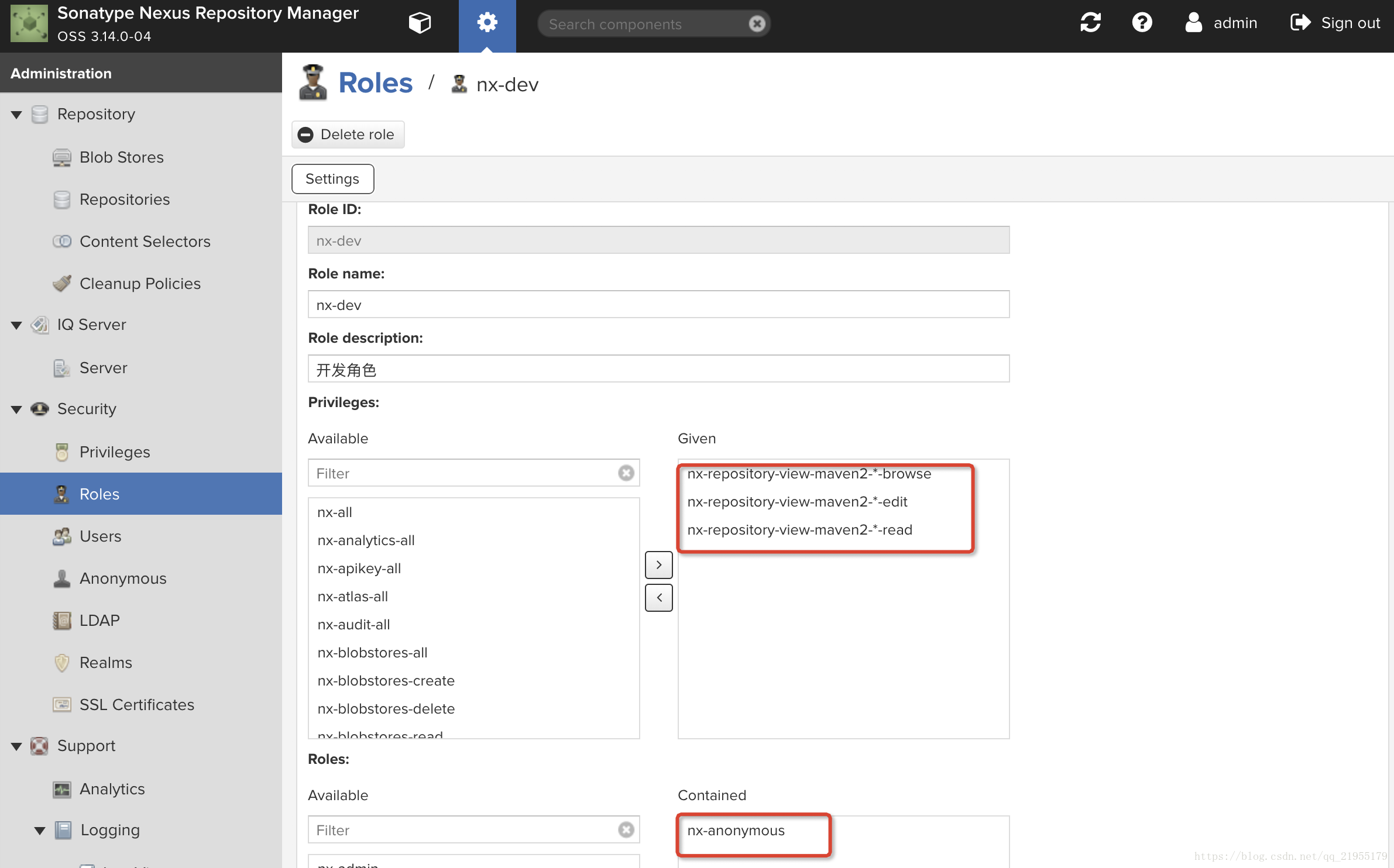
Task: Collapse the Support tree node
Action: coord(16,746)
